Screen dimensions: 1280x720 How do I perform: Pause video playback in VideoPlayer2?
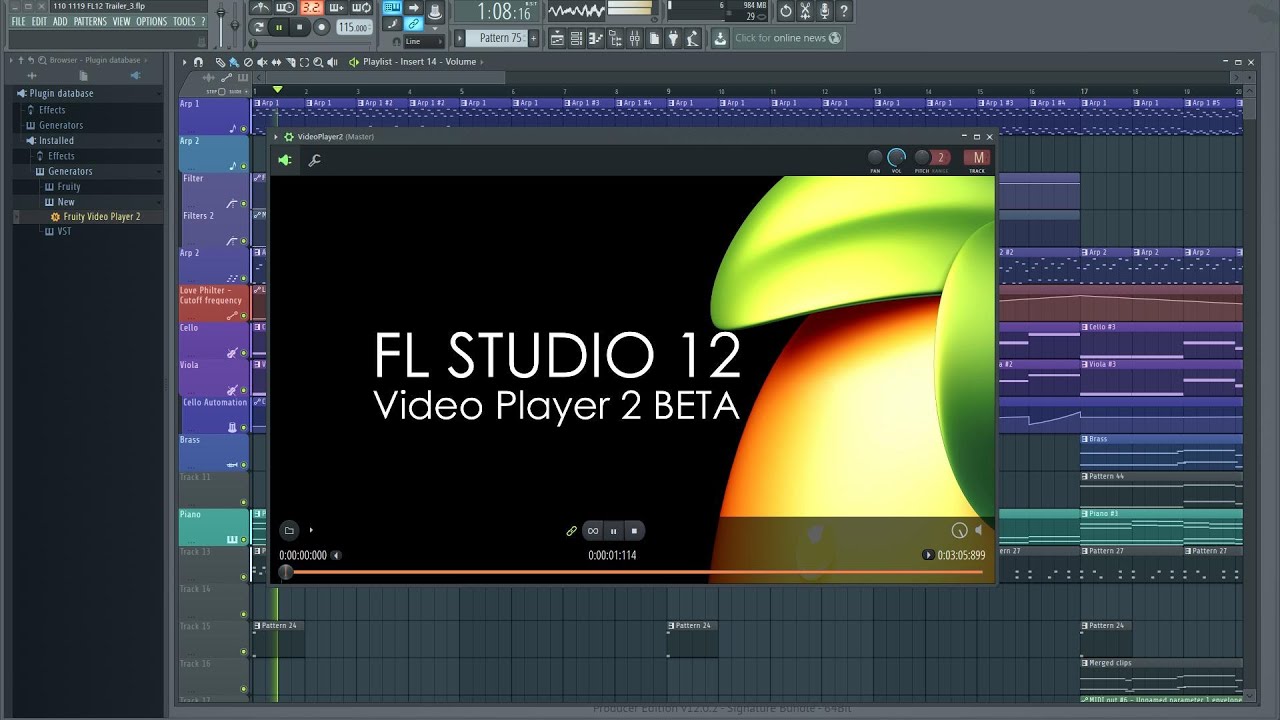tap(614, 531)
